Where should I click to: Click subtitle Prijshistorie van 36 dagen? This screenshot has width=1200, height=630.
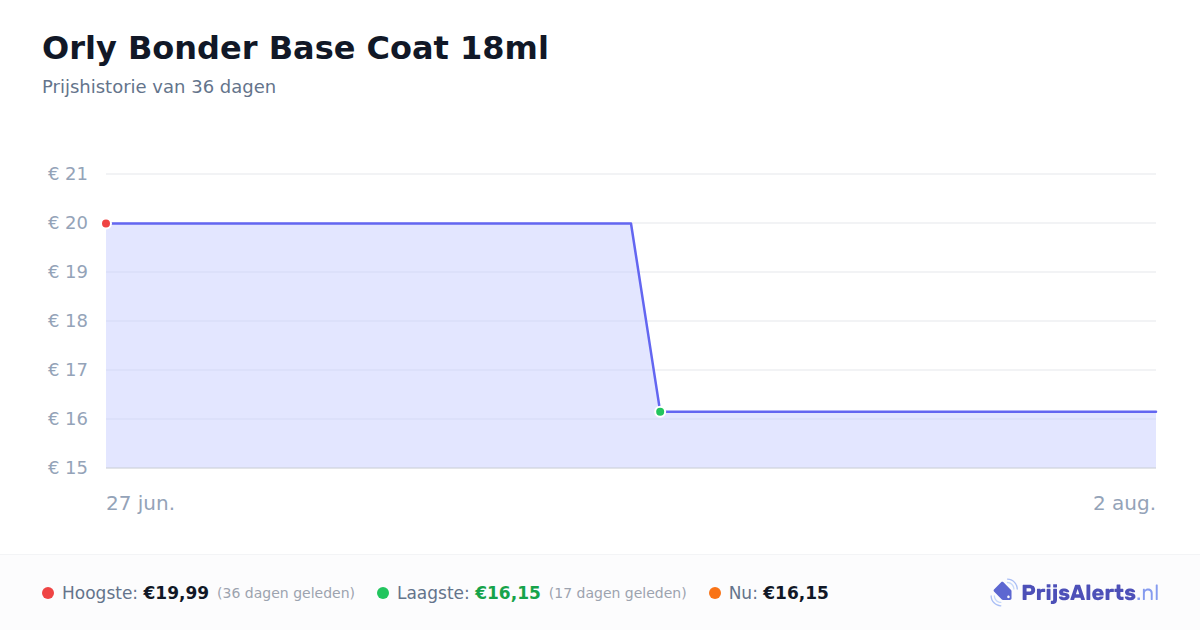point(159,87)
